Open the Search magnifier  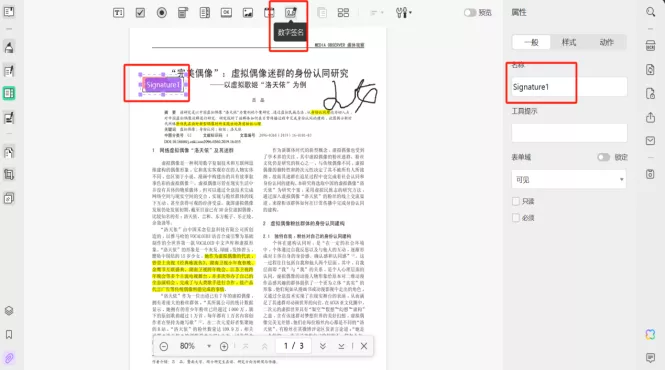pyautogui.click(x=651, y=12)
